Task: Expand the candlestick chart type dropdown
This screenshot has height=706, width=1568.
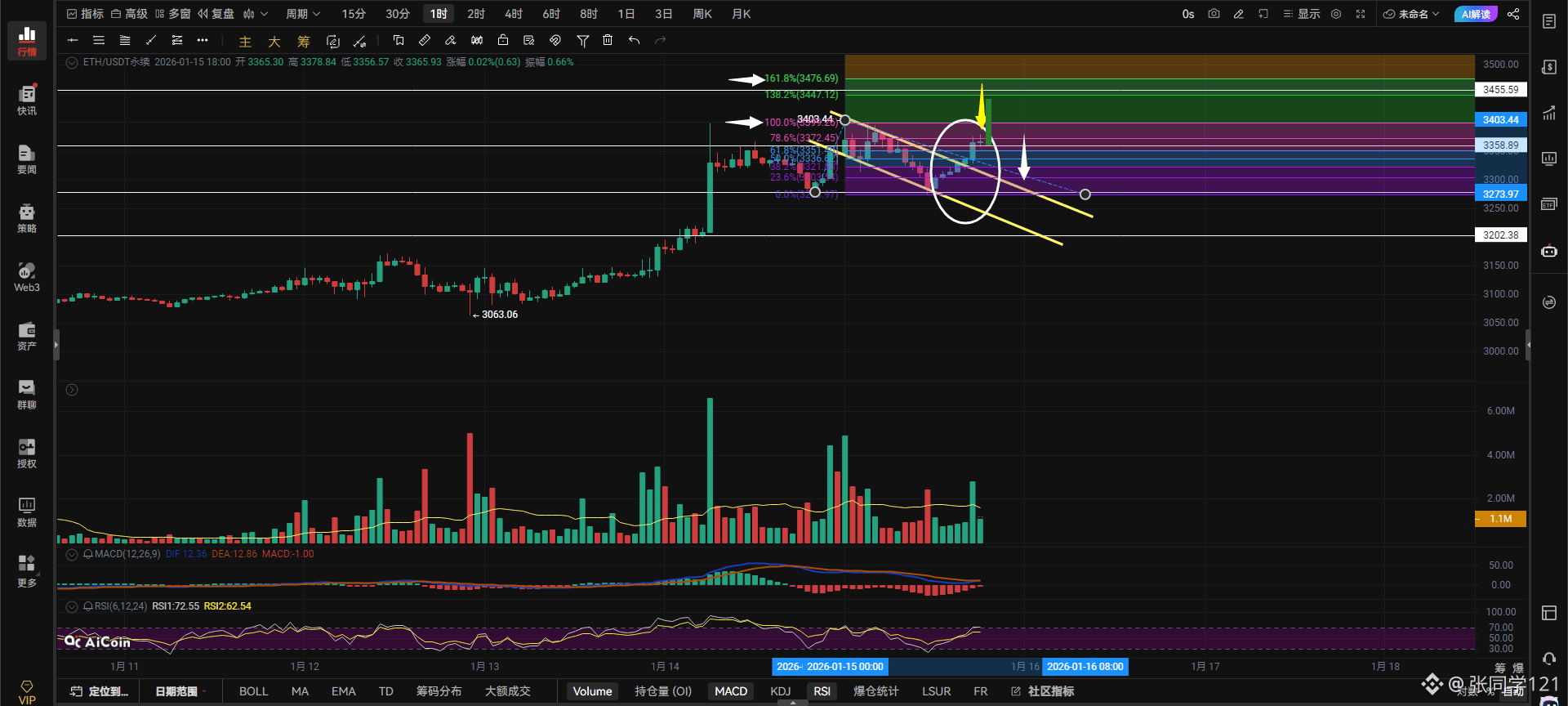Action: [256, 14]
